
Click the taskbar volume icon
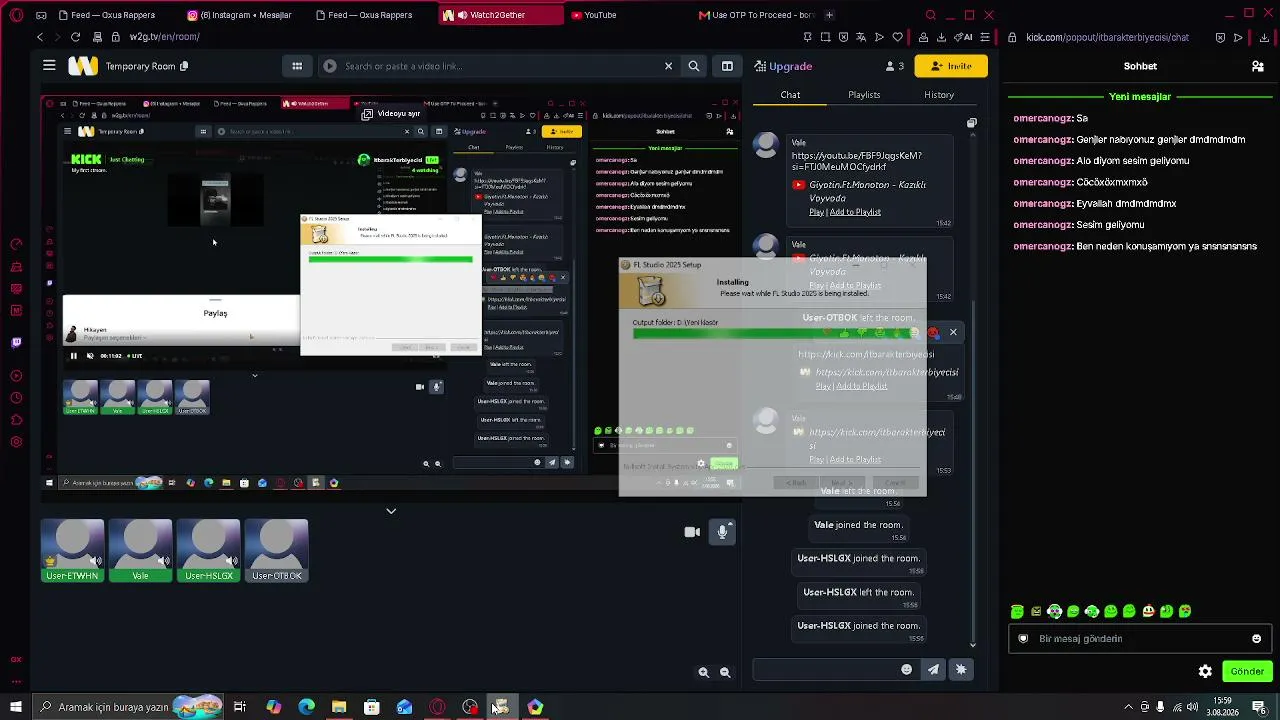tap(1193, 707)
